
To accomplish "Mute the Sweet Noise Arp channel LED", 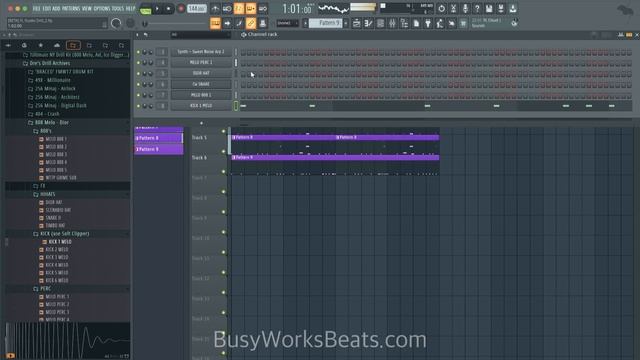I will pos(138,52).
